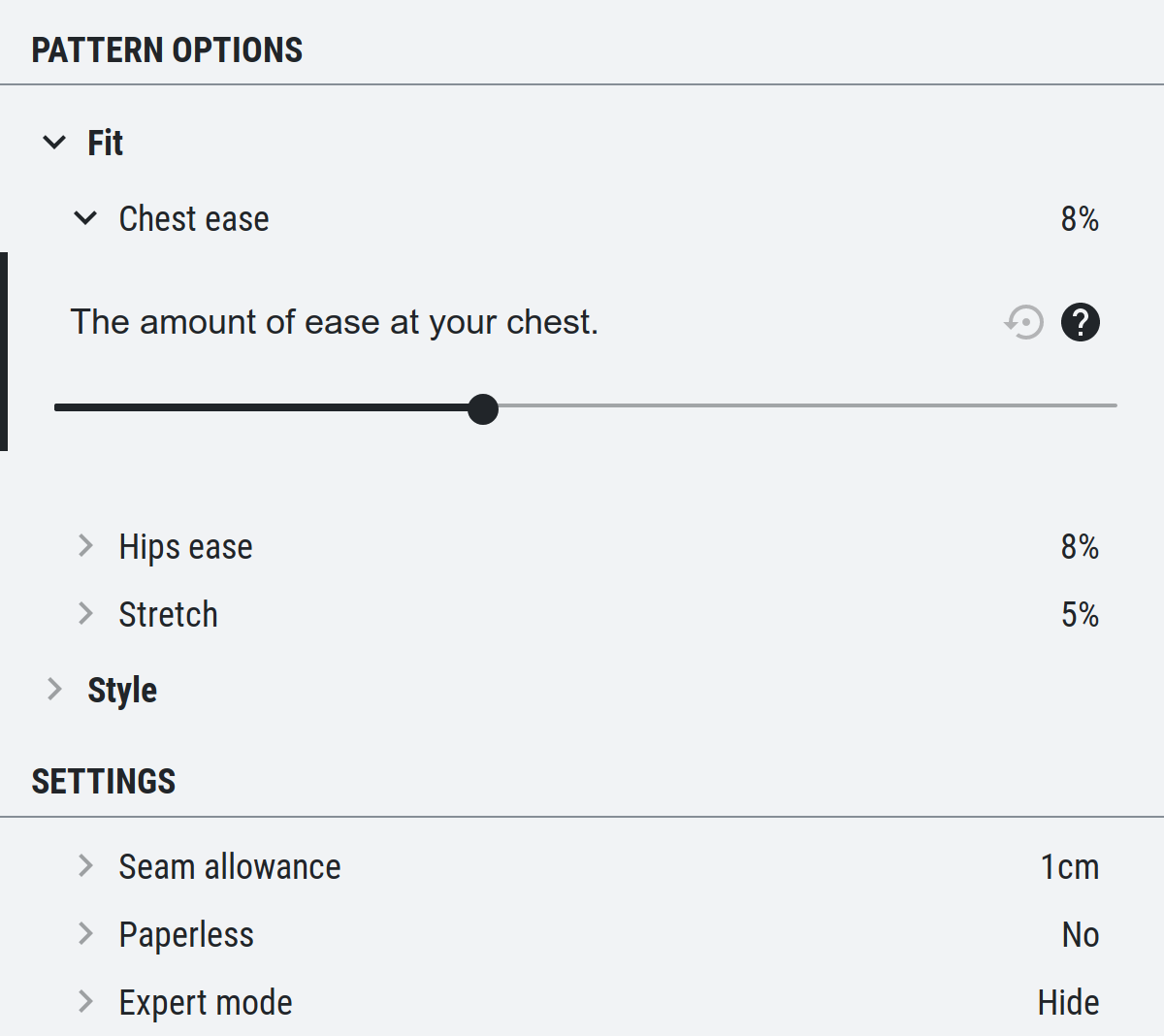Expand the Stretch option chevron
The width and height of the screenshot is (1164, 1036).
pos(85,613)
